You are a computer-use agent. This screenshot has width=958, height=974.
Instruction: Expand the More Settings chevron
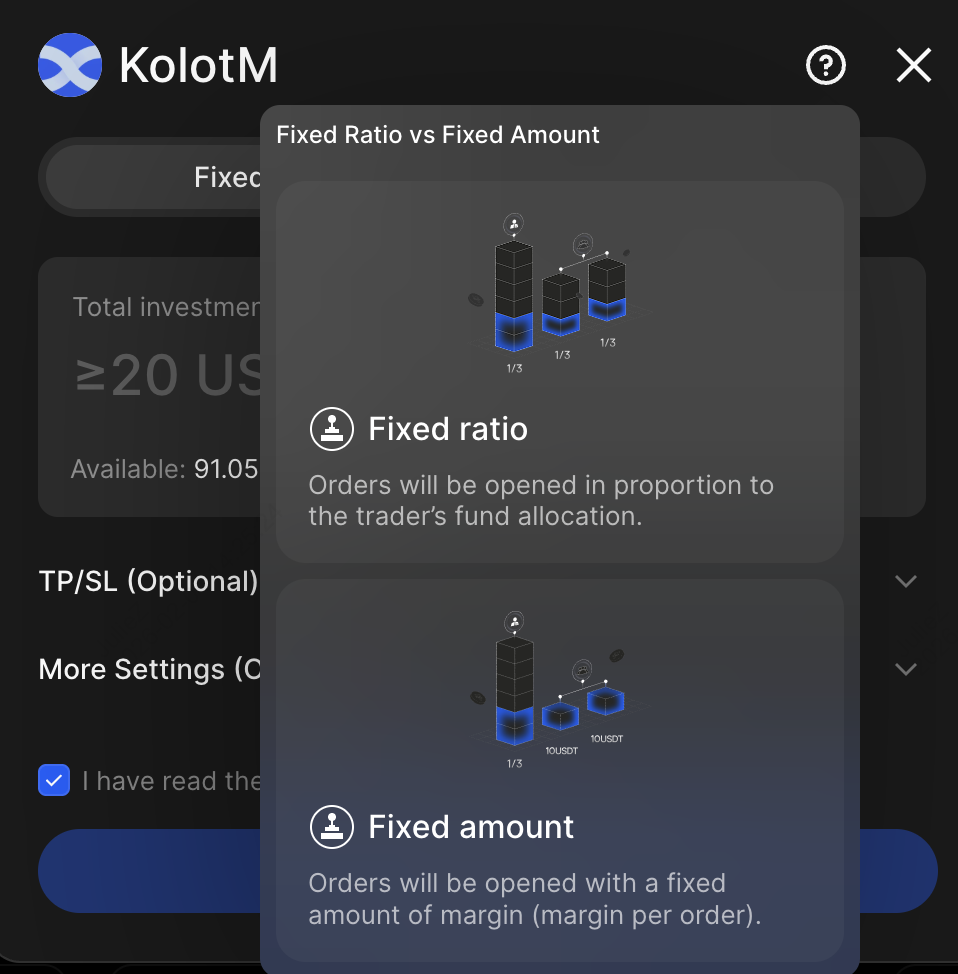click(906, 669)
